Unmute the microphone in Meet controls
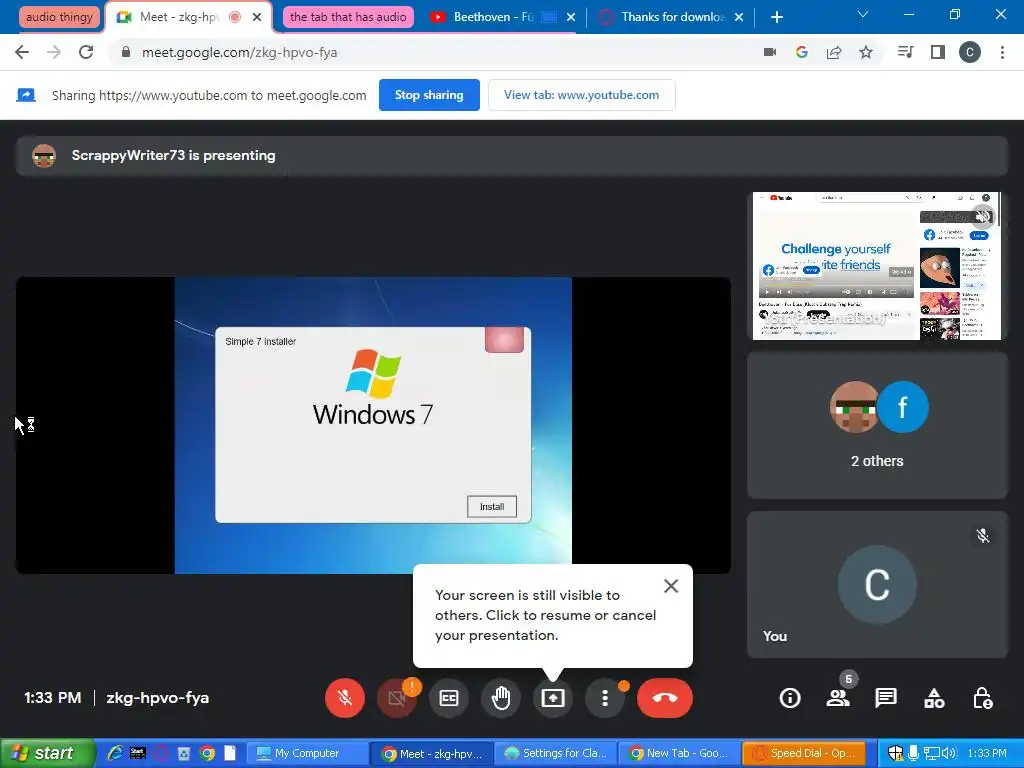1024x768 pixels. [x=345, y=698]
